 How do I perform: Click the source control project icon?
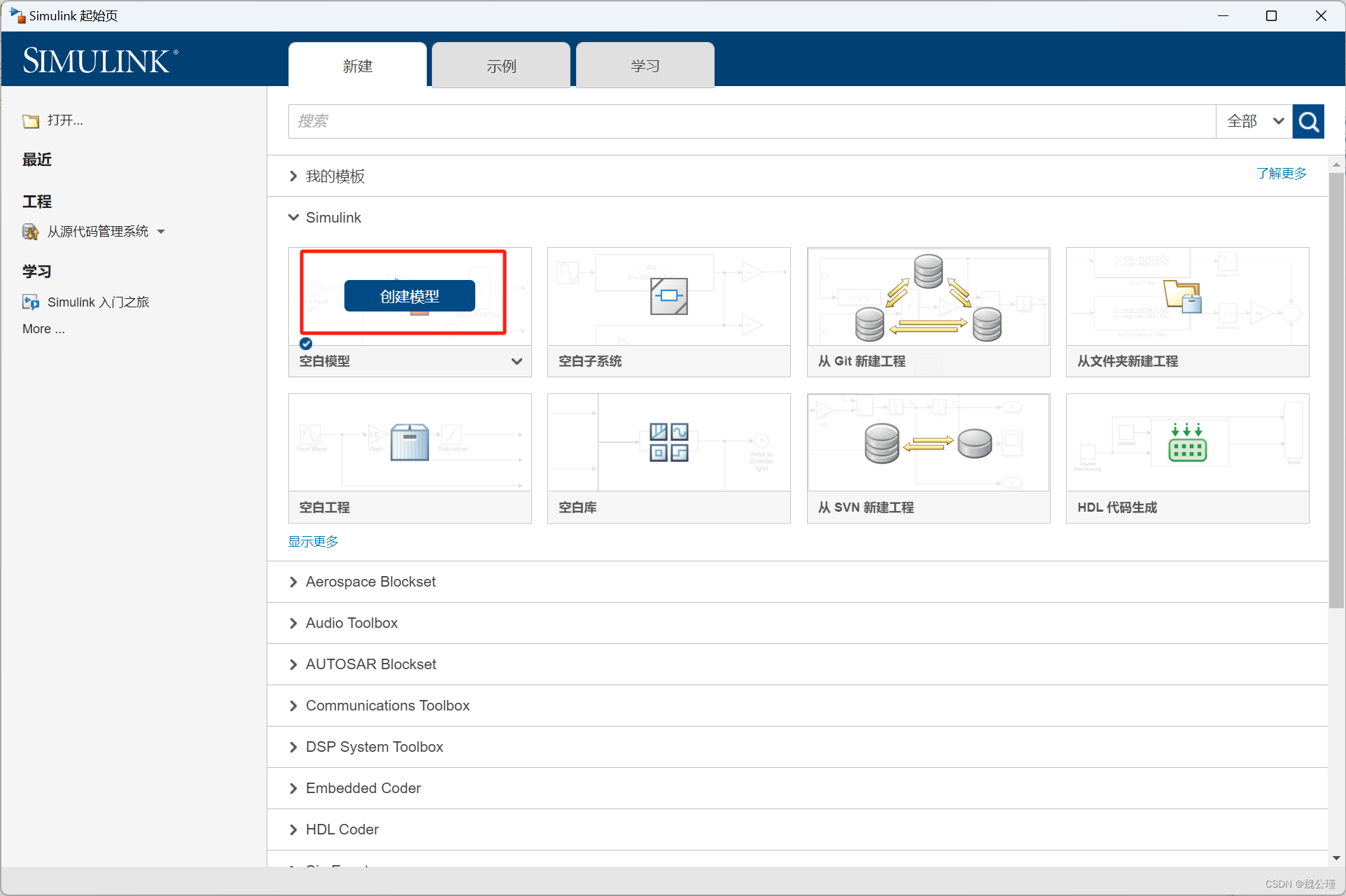31,232
